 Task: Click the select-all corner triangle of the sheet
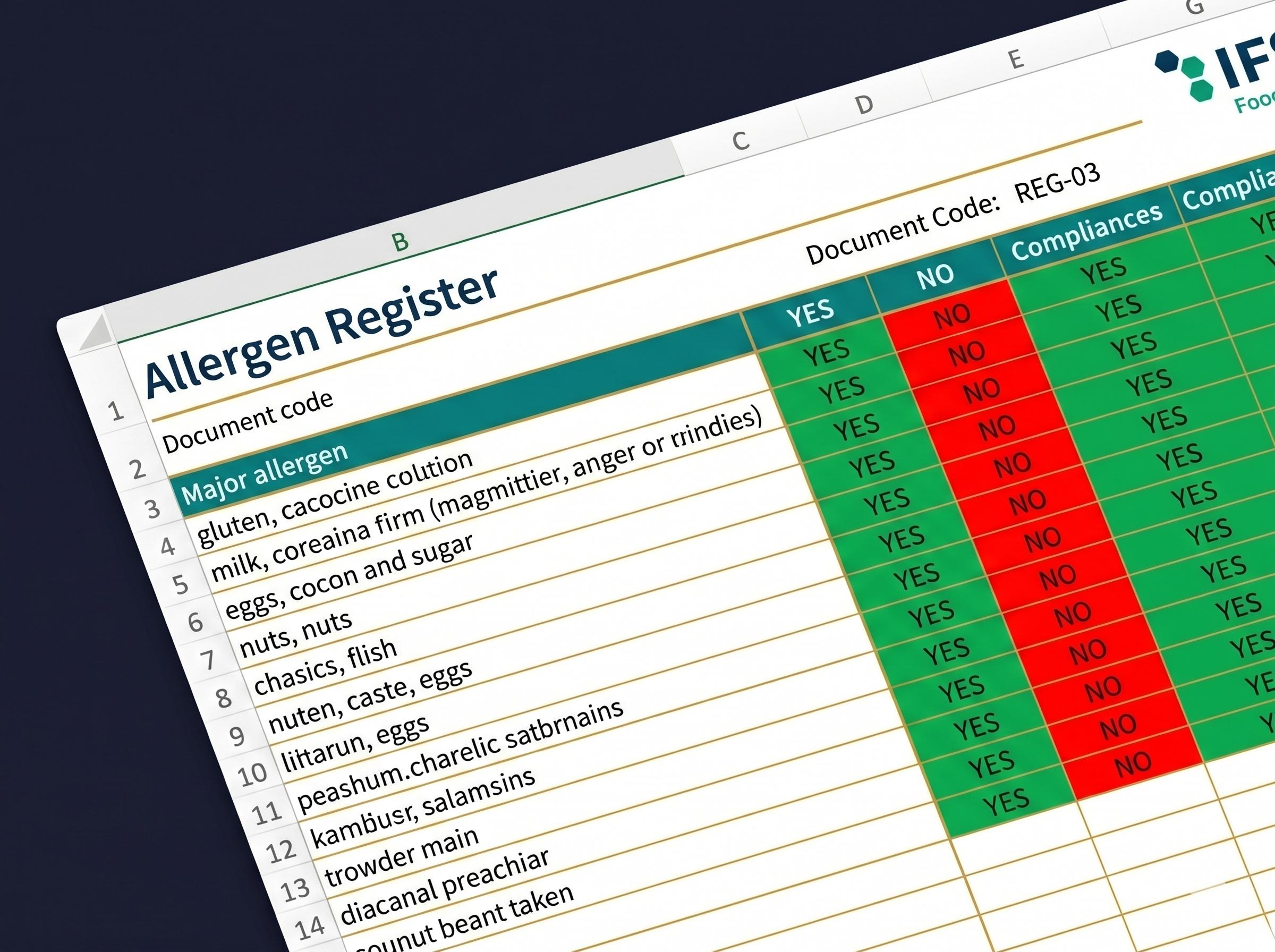point(97,333)
